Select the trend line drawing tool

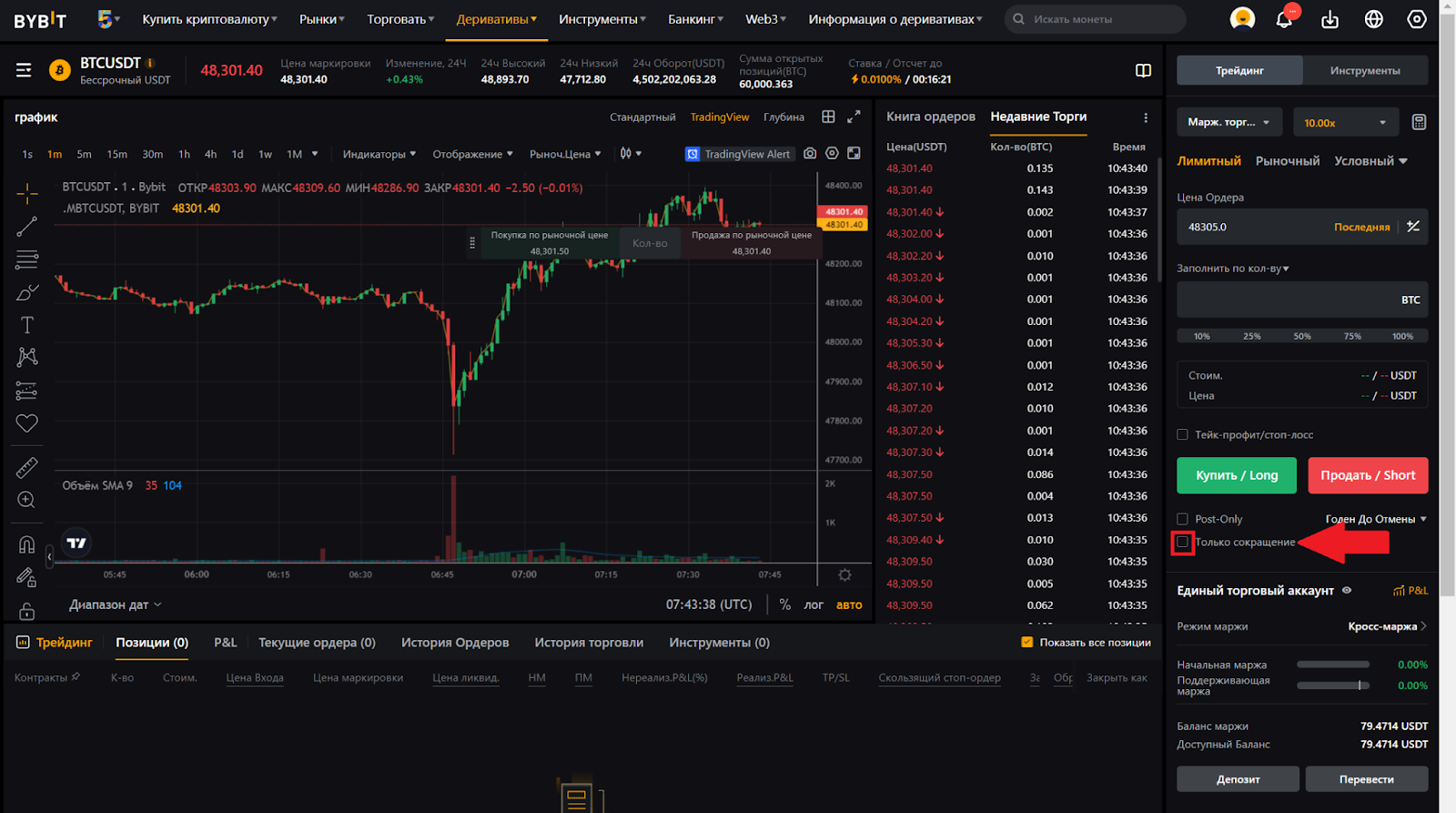[27, 226]
